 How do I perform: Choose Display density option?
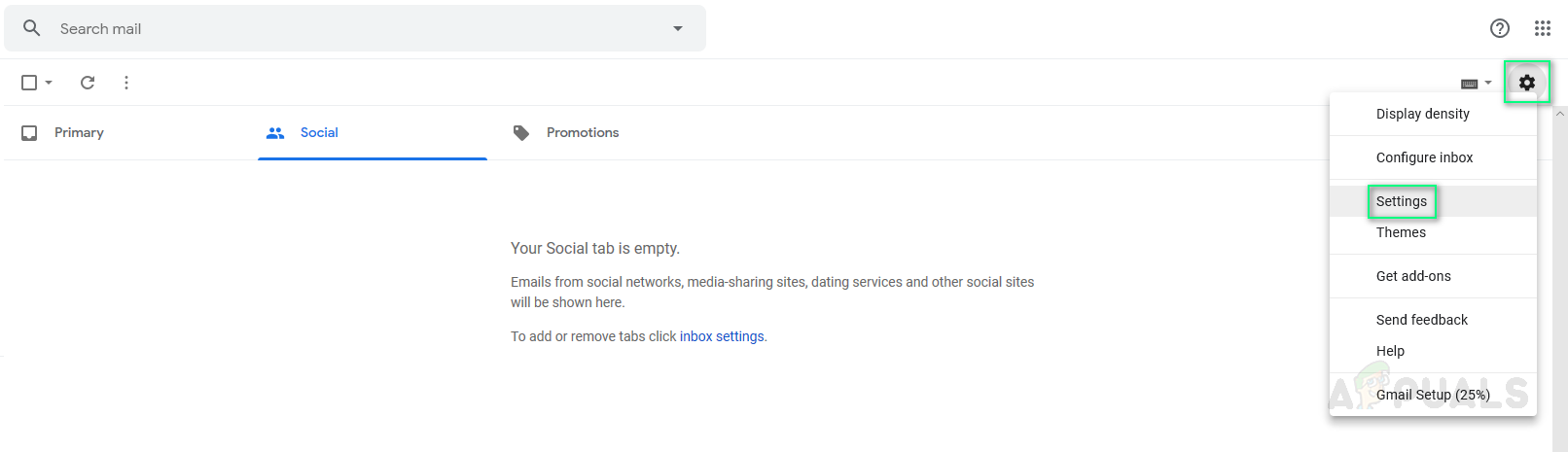(x=1422, y=114)
